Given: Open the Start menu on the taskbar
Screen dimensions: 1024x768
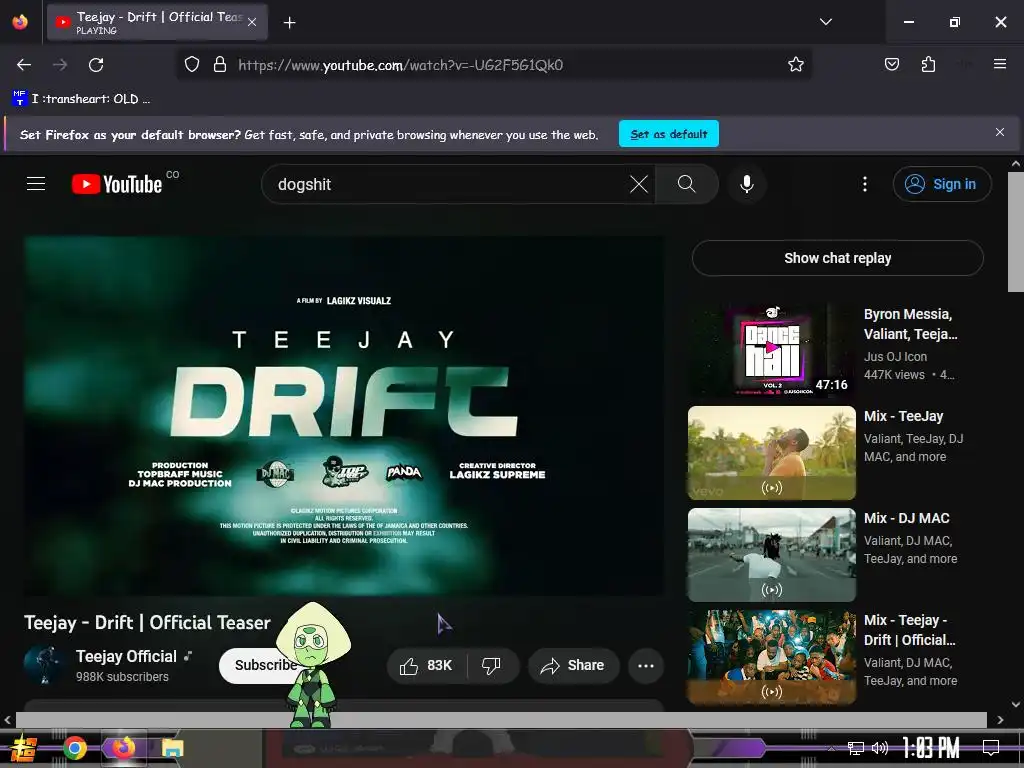Looking at the screenshot, I should click(x=24, y=748).
